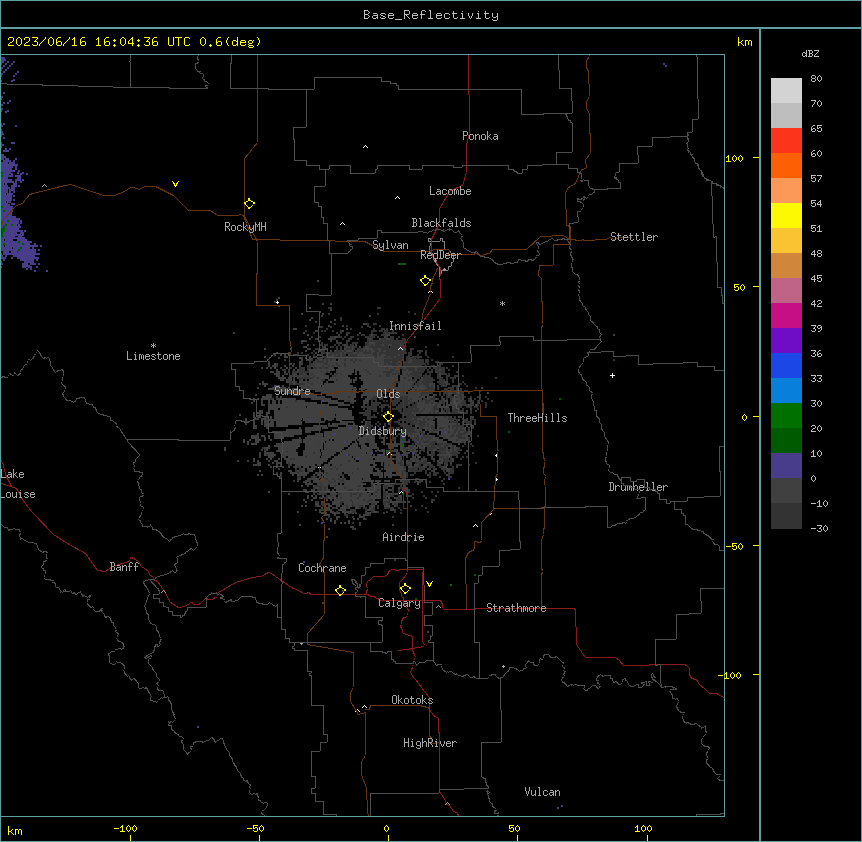This screenshot has width=862, height=842.
Task: Select the Strathmore label
Action: [516, 608]
